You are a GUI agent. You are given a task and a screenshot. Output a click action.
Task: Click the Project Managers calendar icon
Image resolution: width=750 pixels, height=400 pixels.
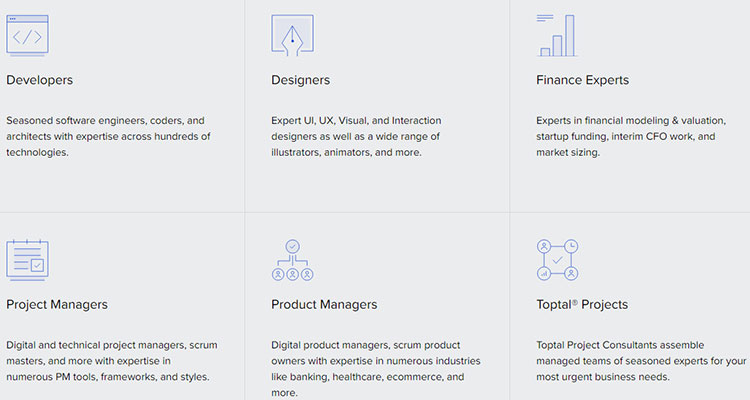tap(27, 260)
